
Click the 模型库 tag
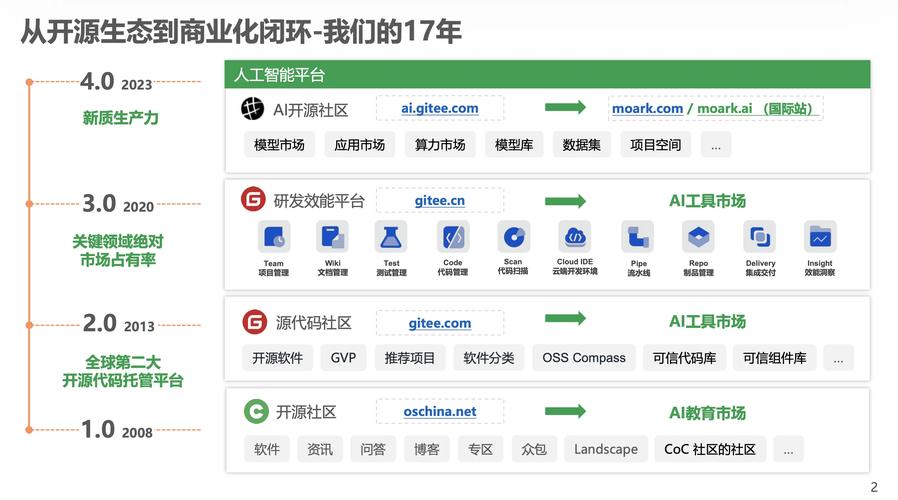(x=514, y=145)
